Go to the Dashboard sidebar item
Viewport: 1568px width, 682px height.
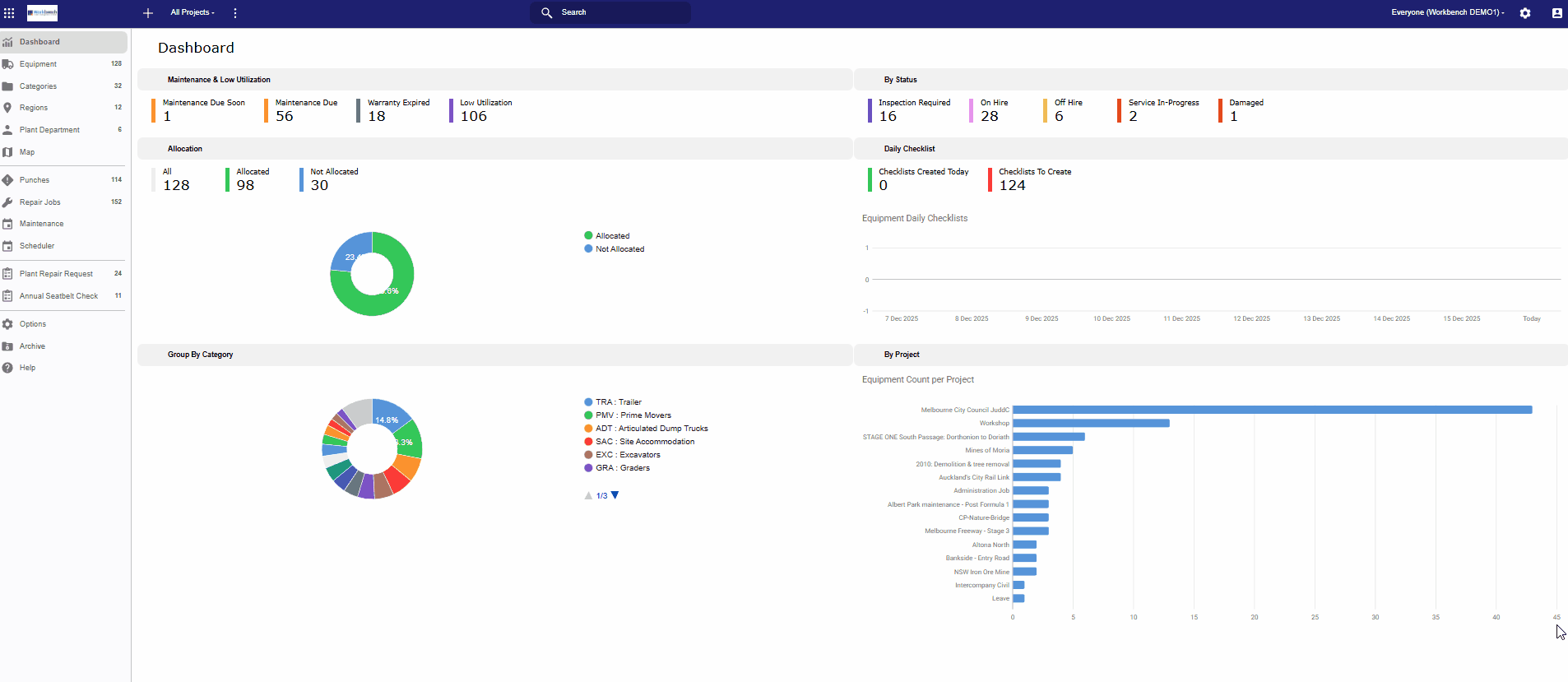(x=64, y=42)
